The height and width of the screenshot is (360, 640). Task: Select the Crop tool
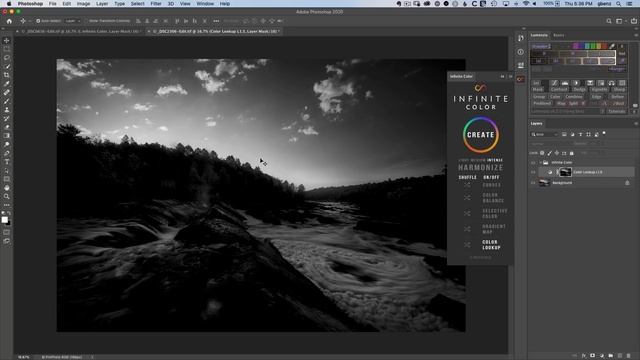7,75
